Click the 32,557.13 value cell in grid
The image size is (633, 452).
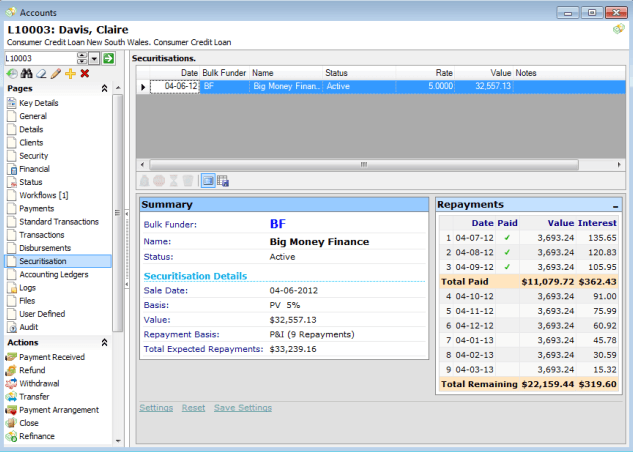(x=484, y=86)
